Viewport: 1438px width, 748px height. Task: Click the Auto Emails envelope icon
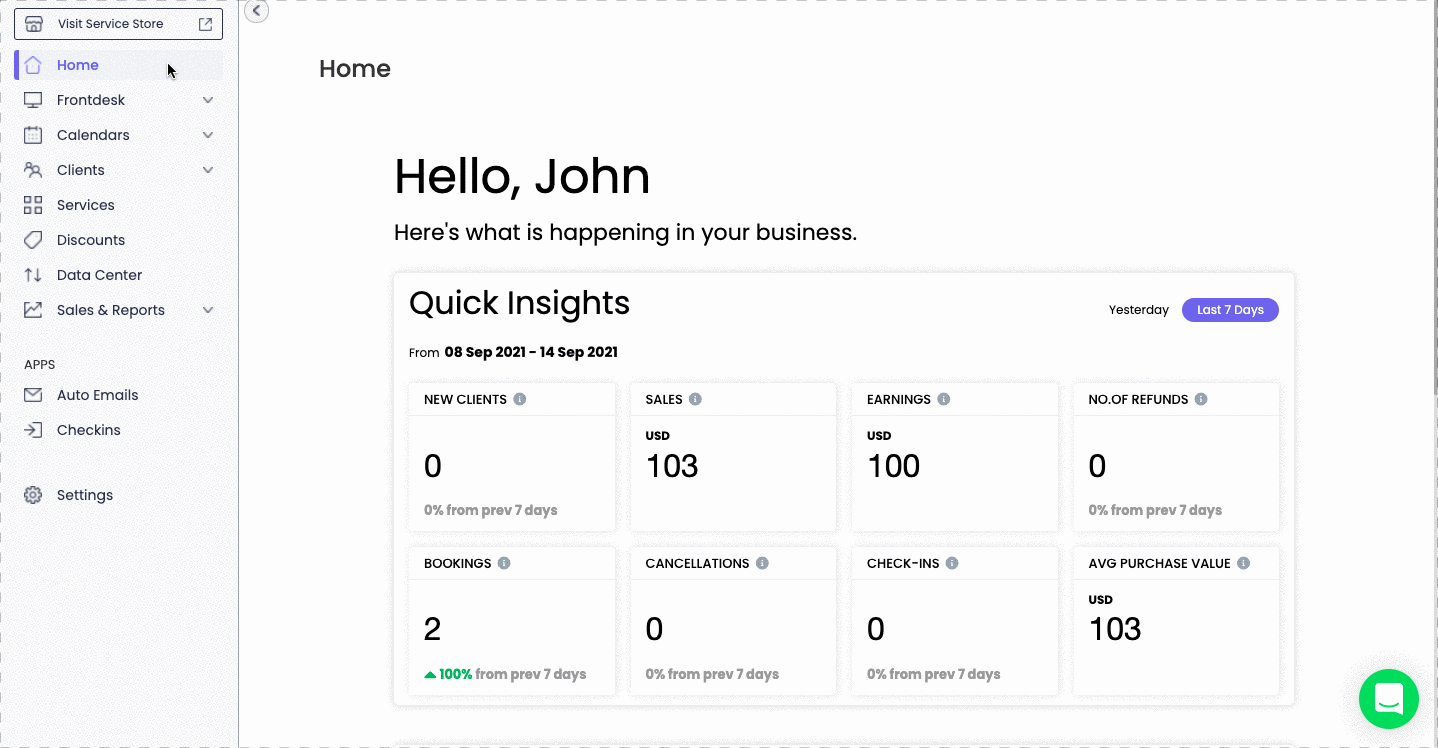[x=34, y=394]
